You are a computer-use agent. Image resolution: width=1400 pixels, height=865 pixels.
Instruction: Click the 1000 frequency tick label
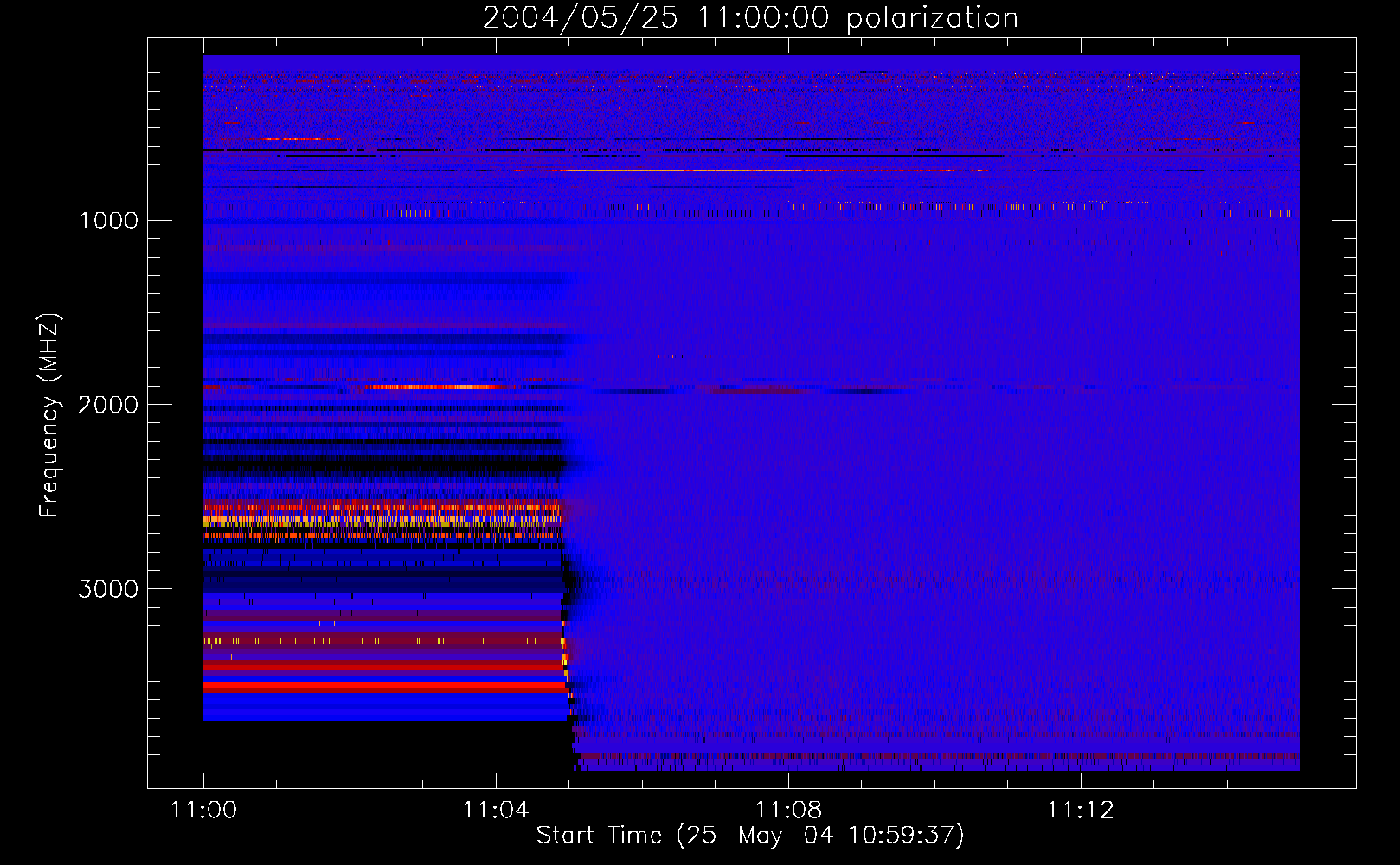[108, 221]
